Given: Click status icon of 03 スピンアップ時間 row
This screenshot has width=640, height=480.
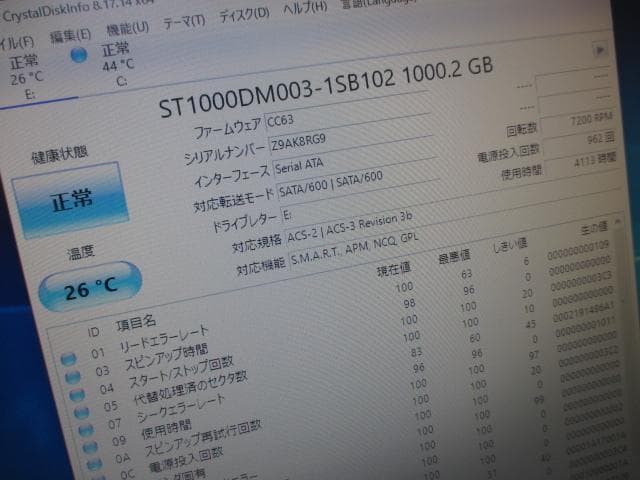Looking at the screenshot, I should coord(73,376).
